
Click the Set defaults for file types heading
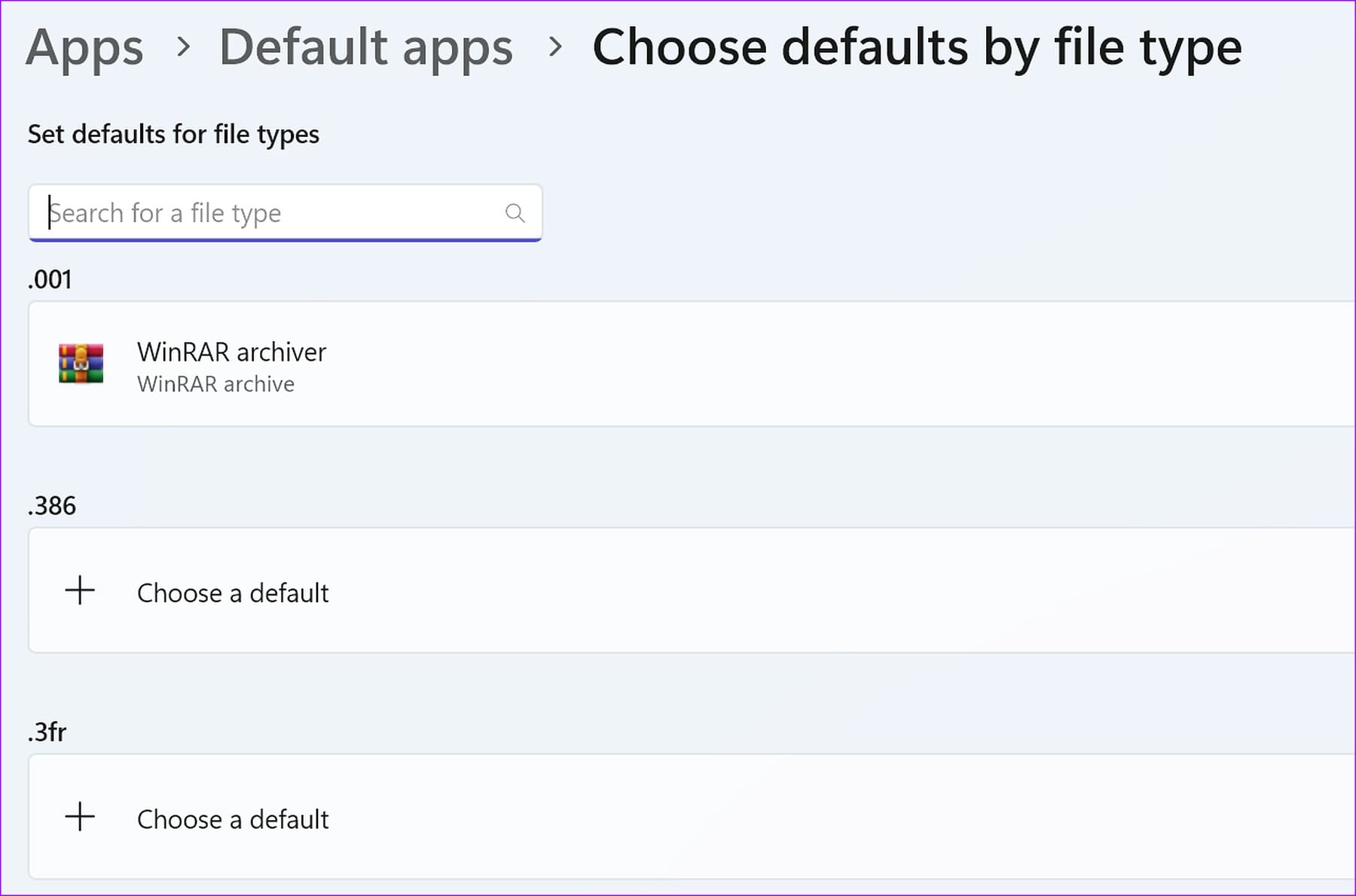[173, 134]
